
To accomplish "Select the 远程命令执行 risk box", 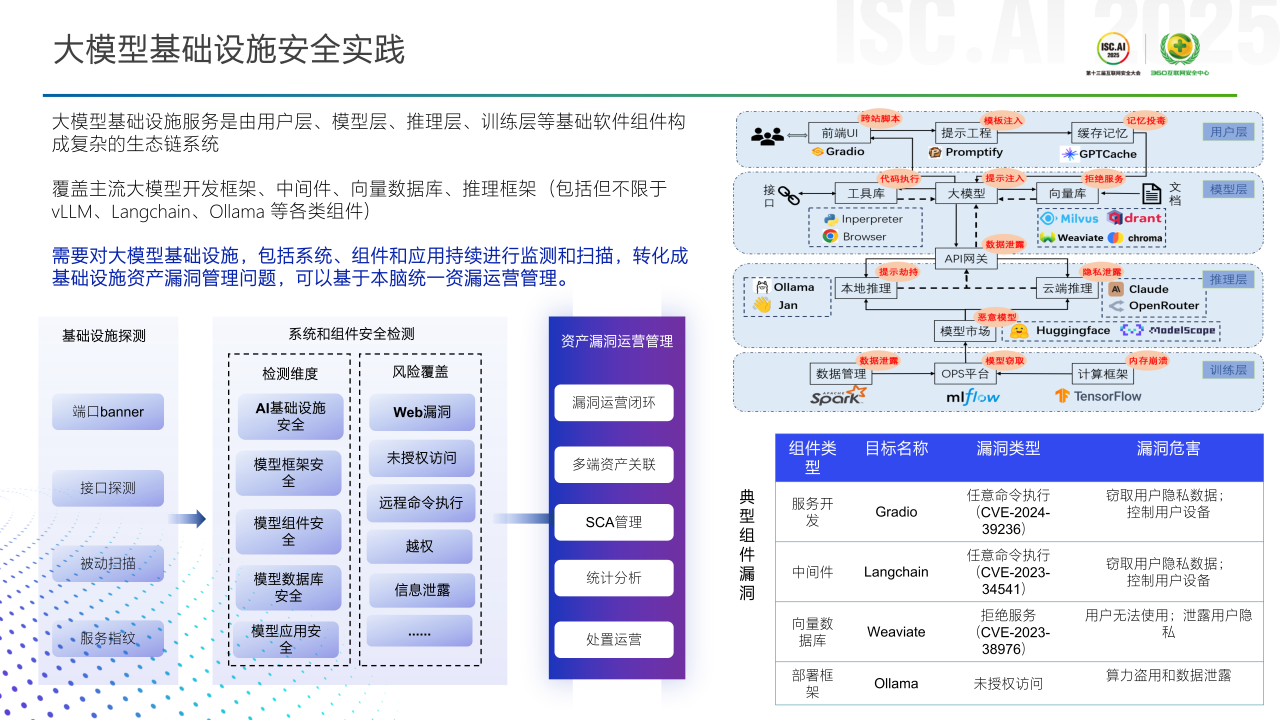I will [421, 502].
